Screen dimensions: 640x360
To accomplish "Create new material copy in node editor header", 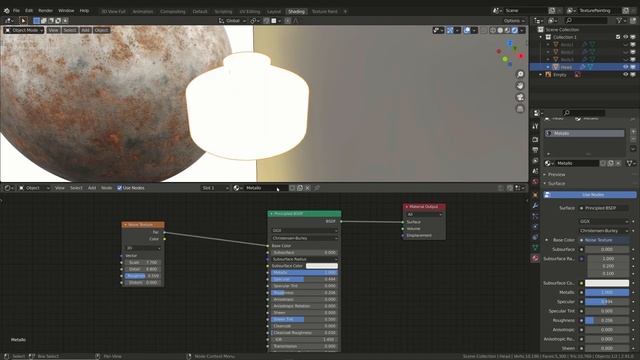I will (x=300, y=188).
